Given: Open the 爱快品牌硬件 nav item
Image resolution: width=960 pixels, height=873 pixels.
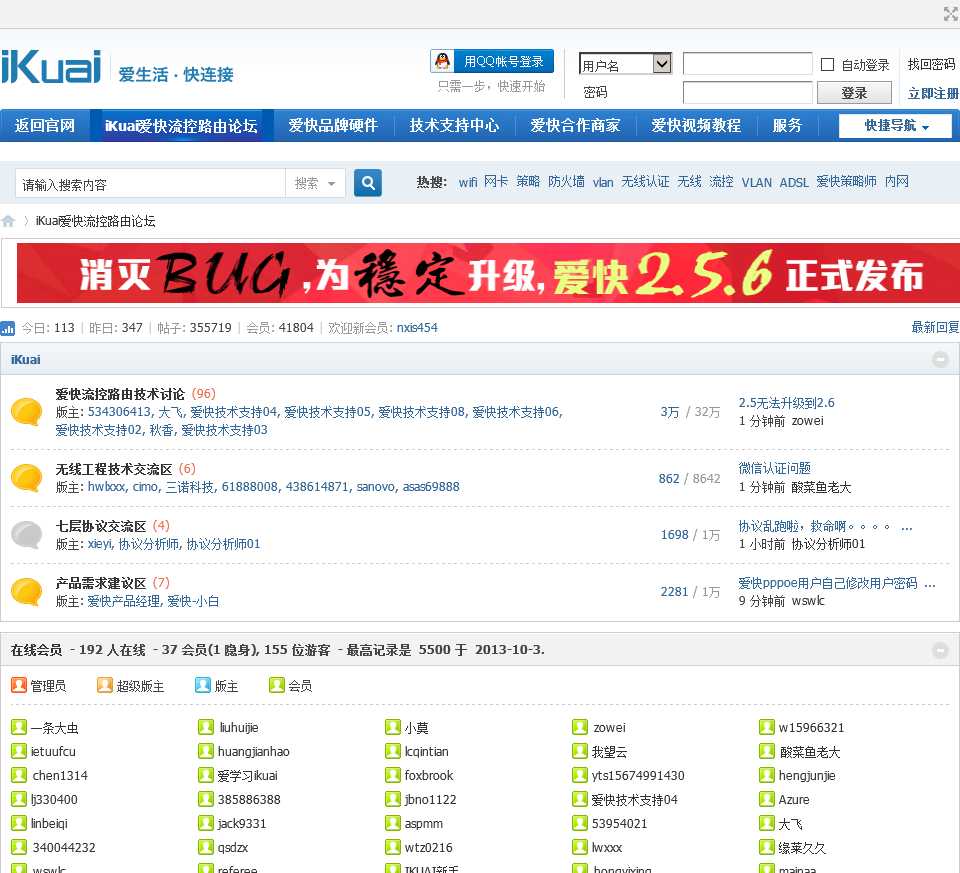Looking at the screenshot, I should [x=333, y=126].
